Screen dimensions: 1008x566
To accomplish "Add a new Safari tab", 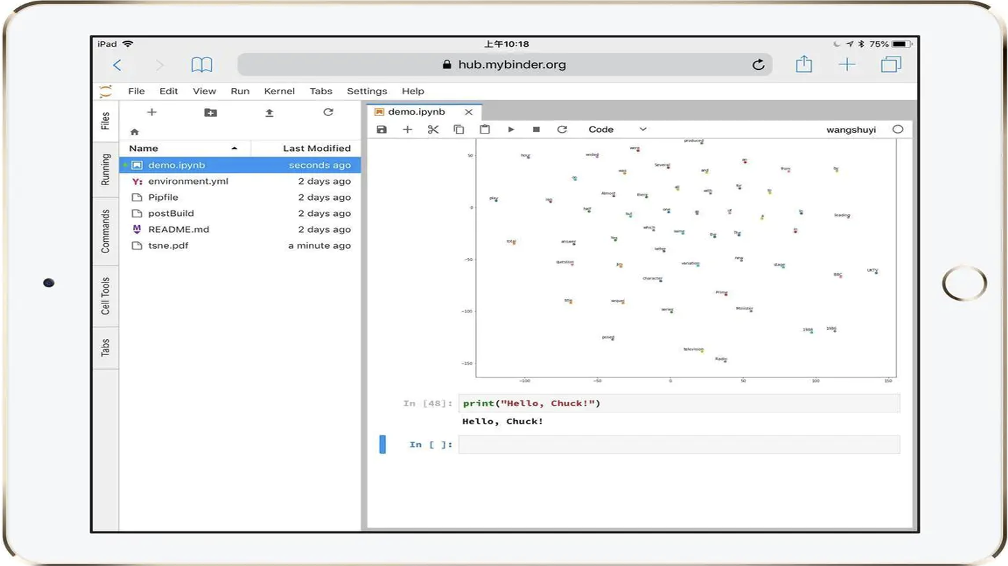I will (847, 64).
